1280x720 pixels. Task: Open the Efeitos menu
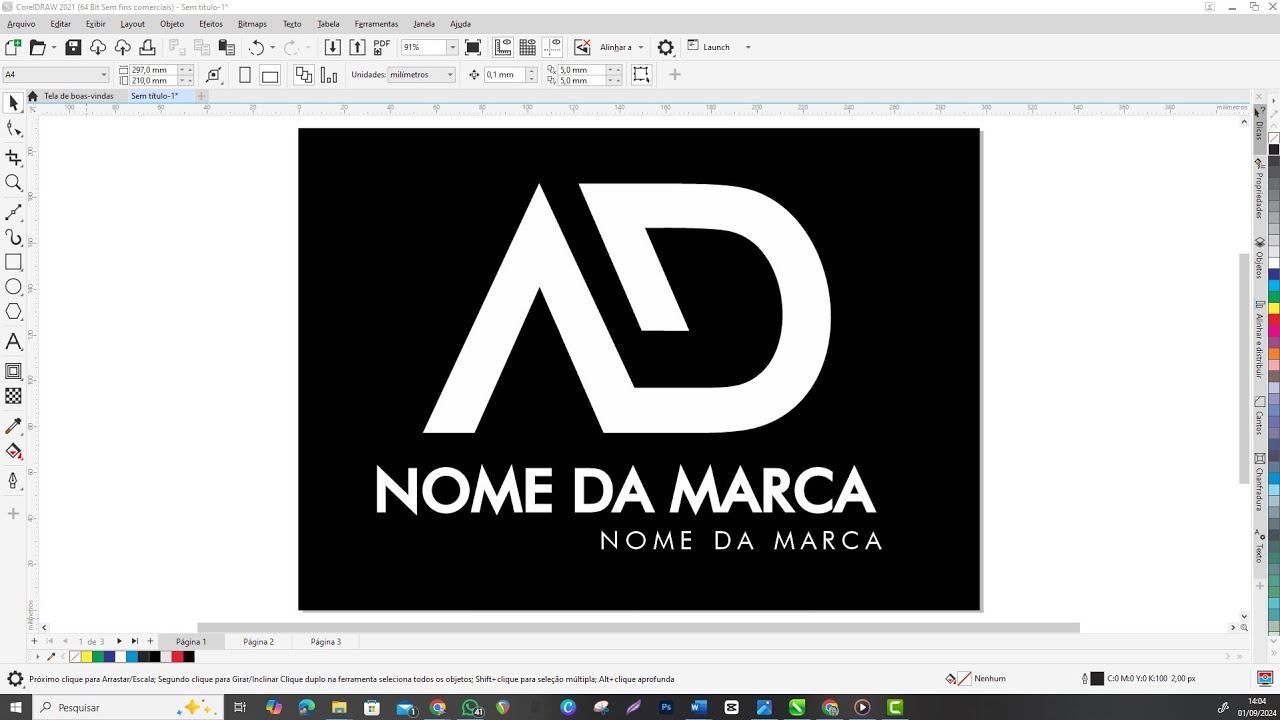click(x=211, y=23)
